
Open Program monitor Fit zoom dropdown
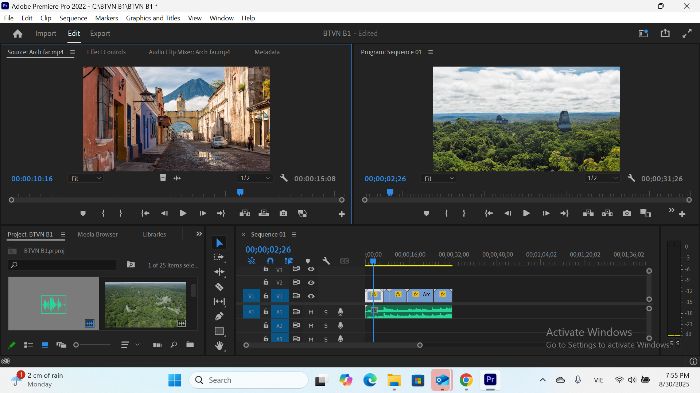439,178
